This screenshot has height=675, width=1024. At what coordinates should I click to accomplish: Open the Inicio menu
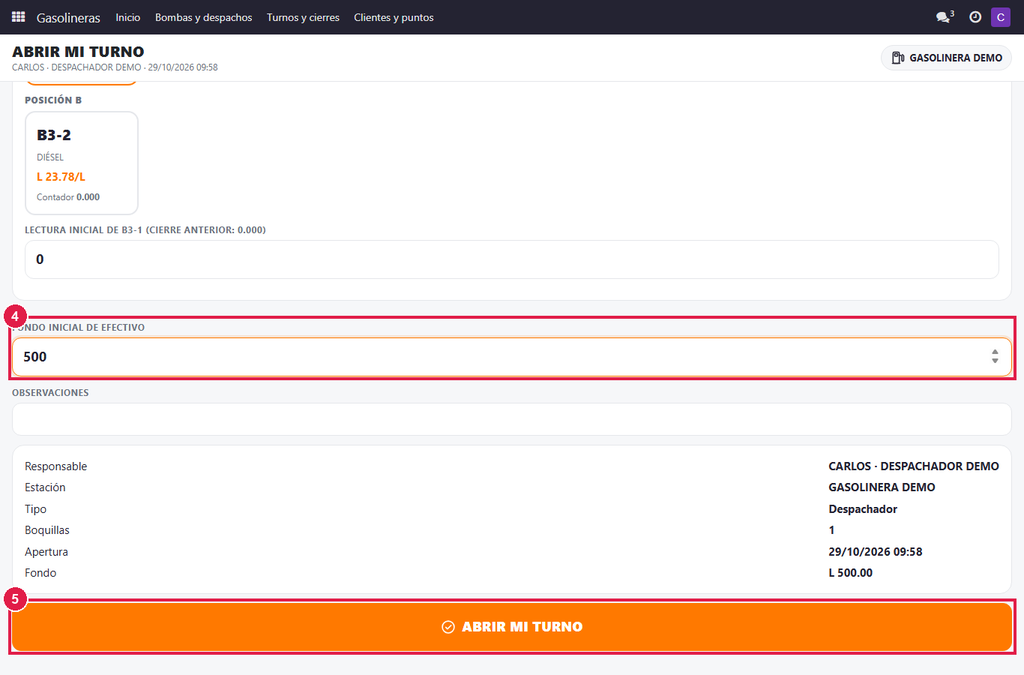128,18
